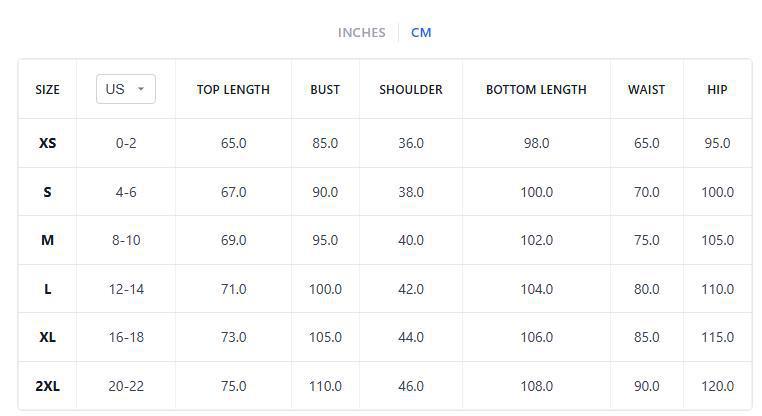Screen dimensions: 762x416
Task: Click the BUST column header
Action: pos(325,89)
